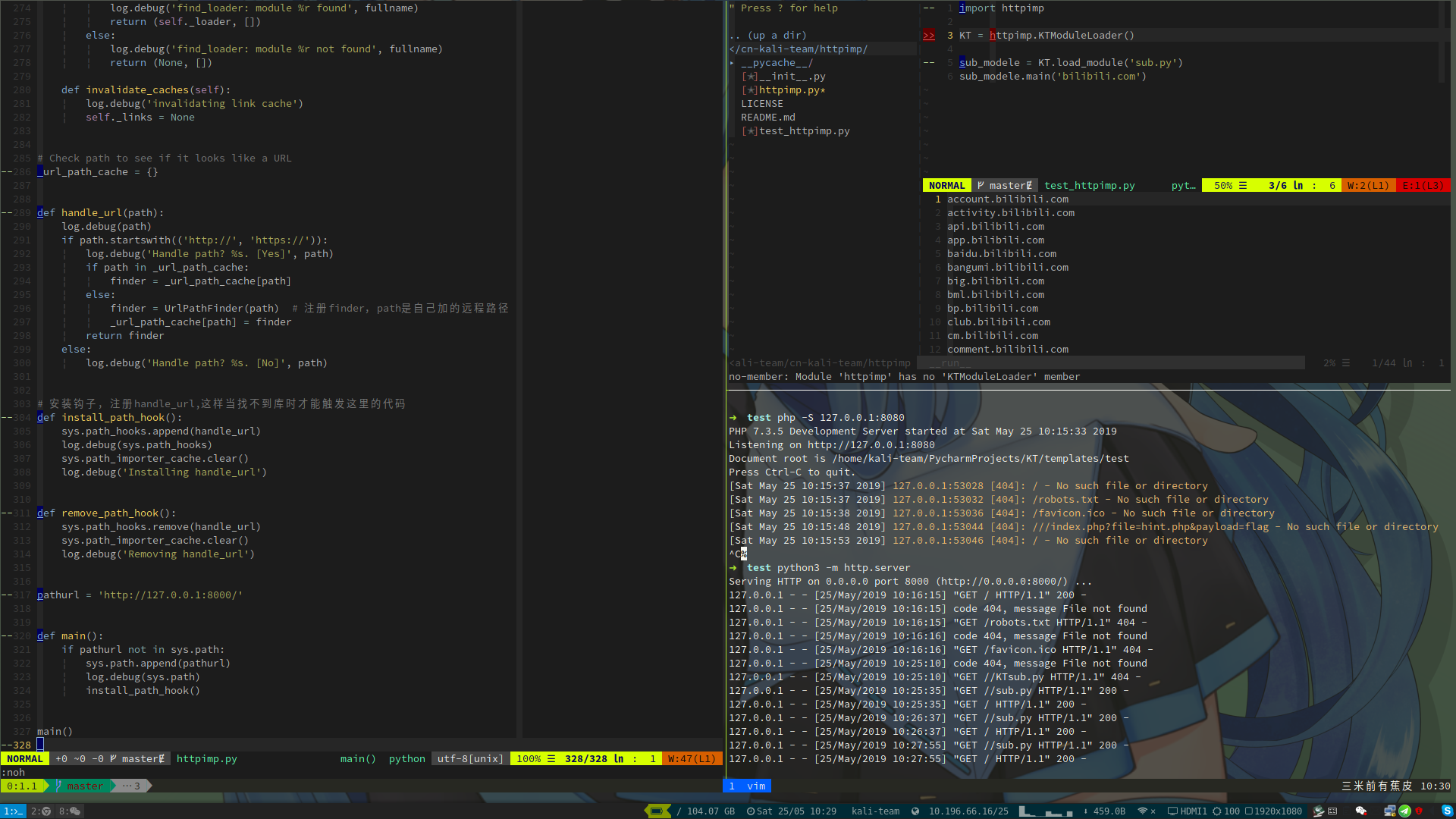Screen dimensions: 1456x819
Task: Switch to workspace 1 terminal icon
Action: tap(13, 811)
